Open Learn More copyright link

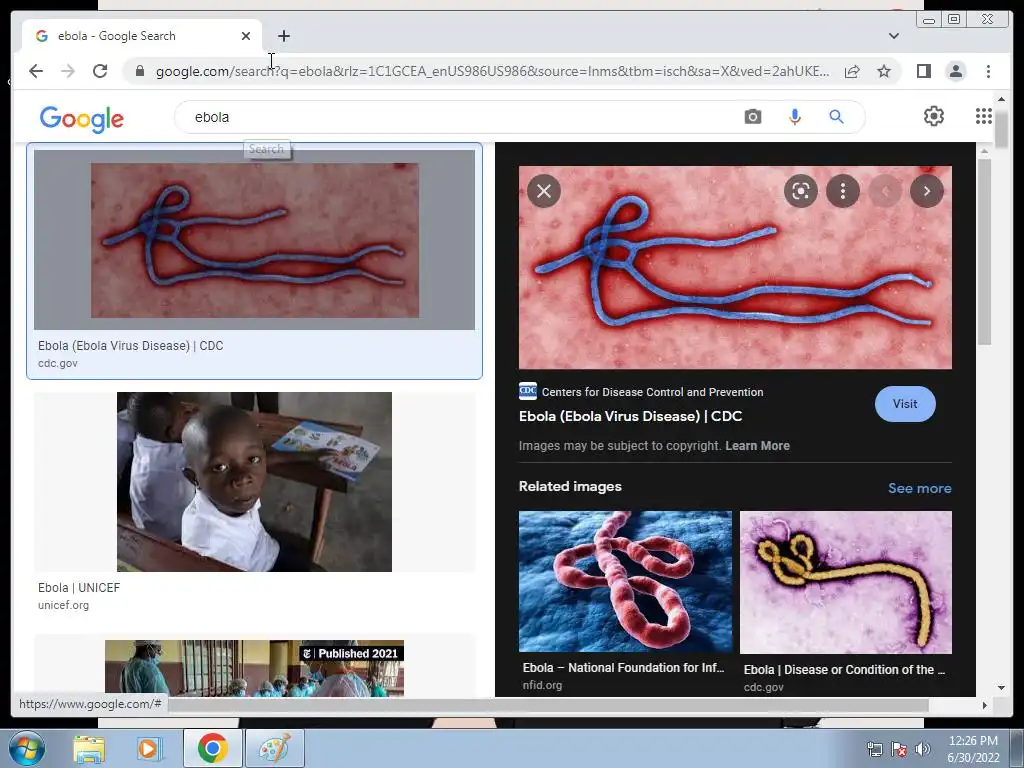point(757,445)
